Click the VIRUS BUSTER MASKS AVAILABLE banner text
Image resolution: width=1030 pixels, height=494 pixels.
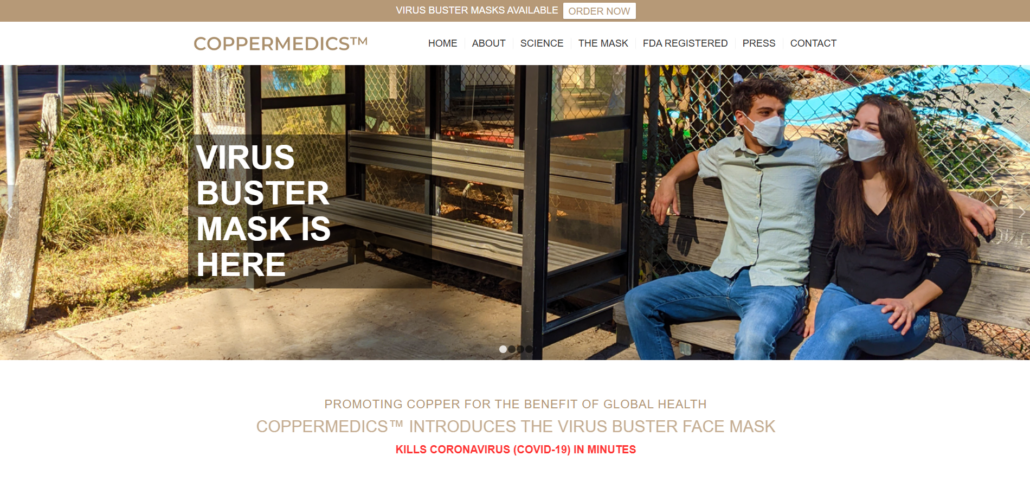click(477, 11)
